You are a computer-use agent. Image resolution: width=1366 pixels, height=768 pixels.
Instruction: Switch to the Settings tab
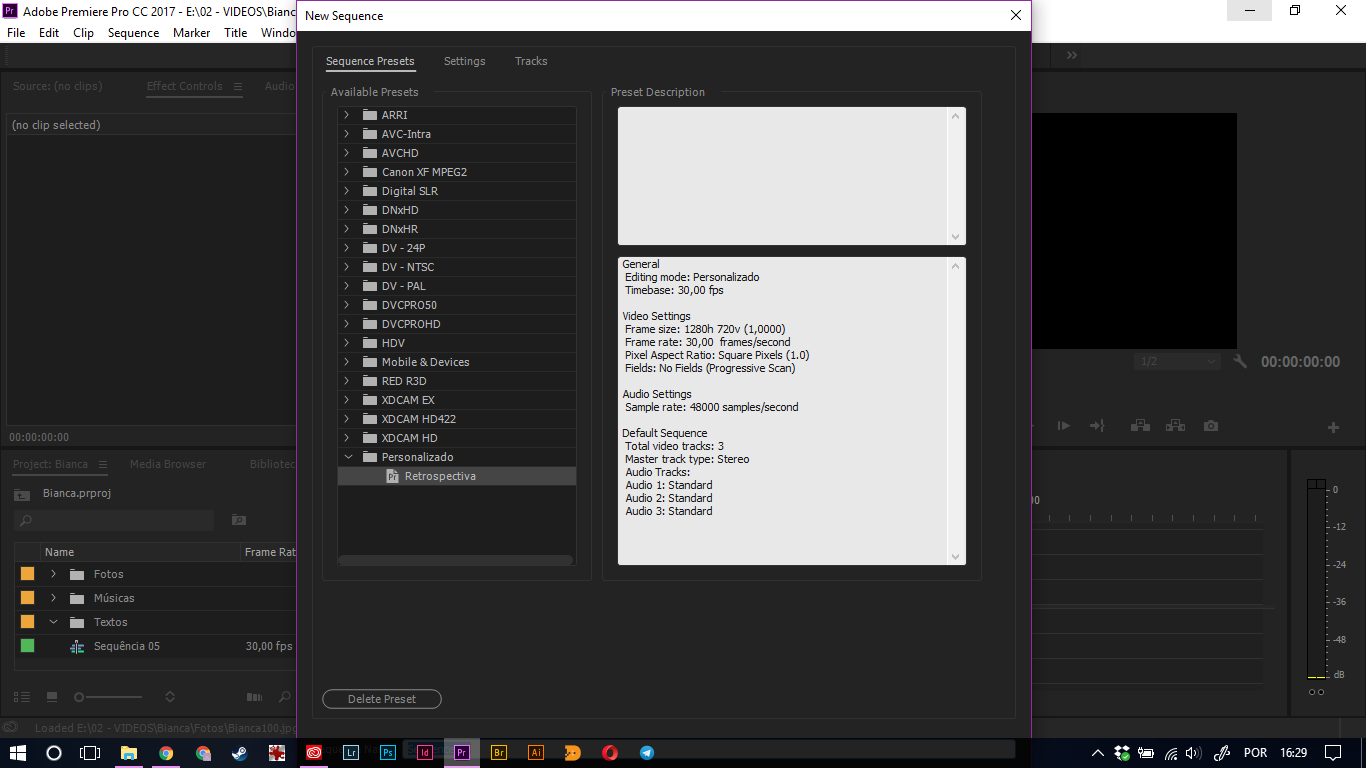[x=465, y=61]
